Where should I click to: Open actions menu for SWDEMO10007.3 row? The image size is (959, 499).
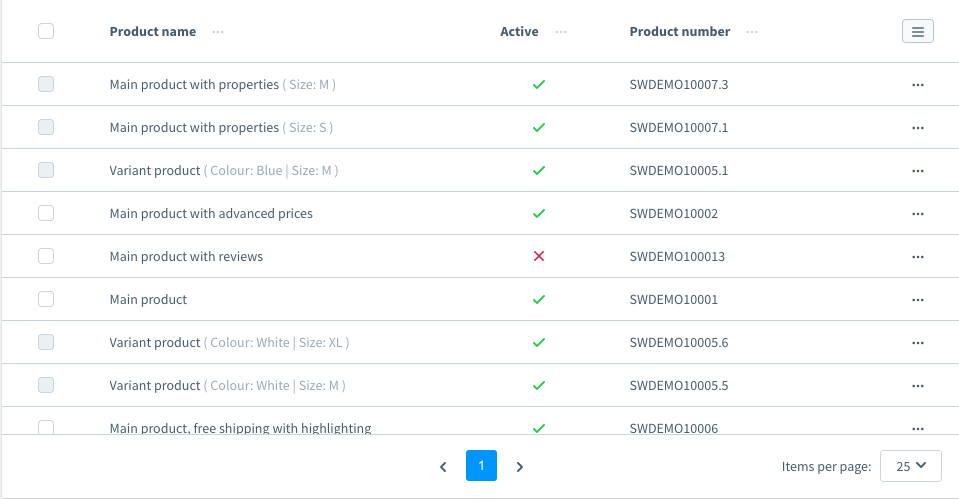coord(917,85)
